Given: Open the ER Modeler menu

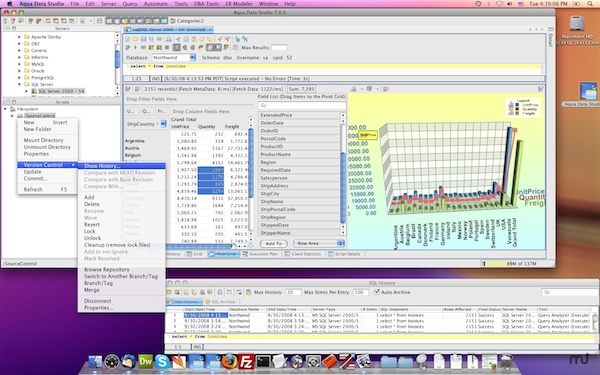Looking at the screenshot, I should point(239,3).
